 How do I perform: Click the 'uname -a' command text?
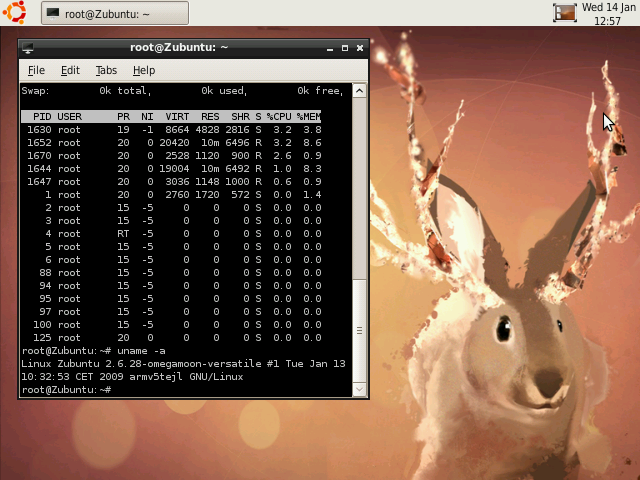pos(141,351)
